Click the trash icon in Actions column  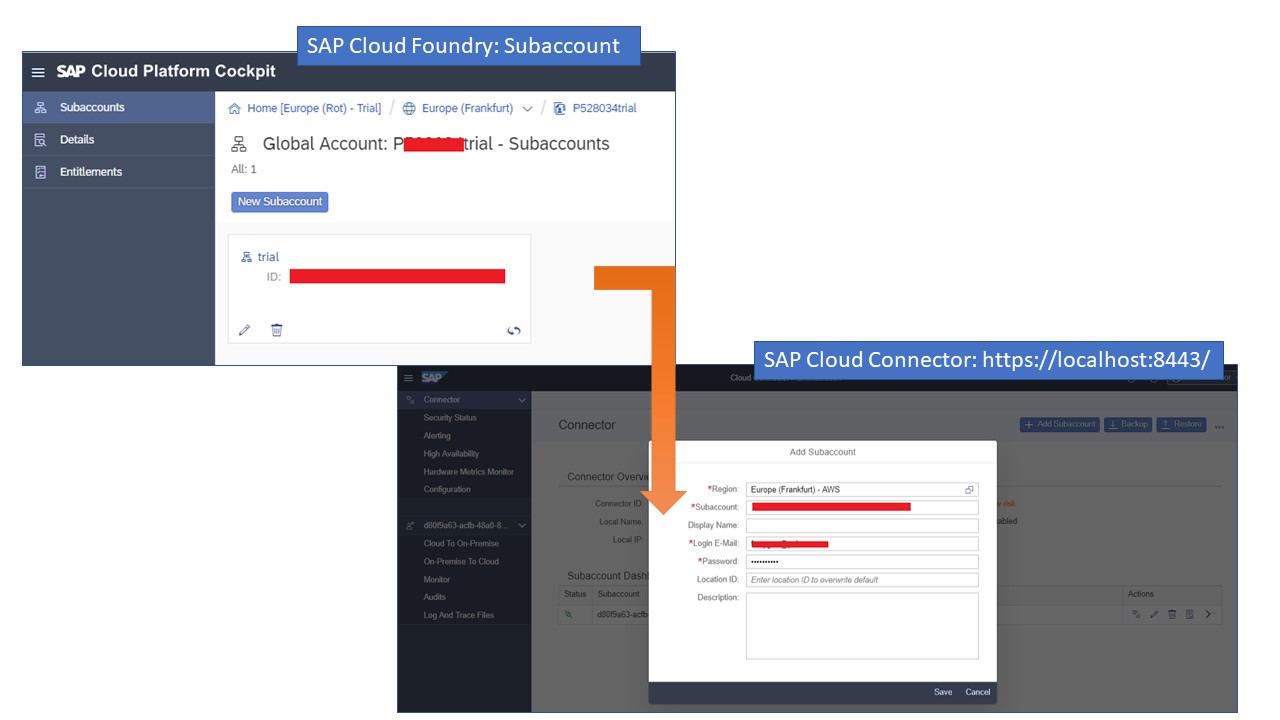[x=1172, y=615]
